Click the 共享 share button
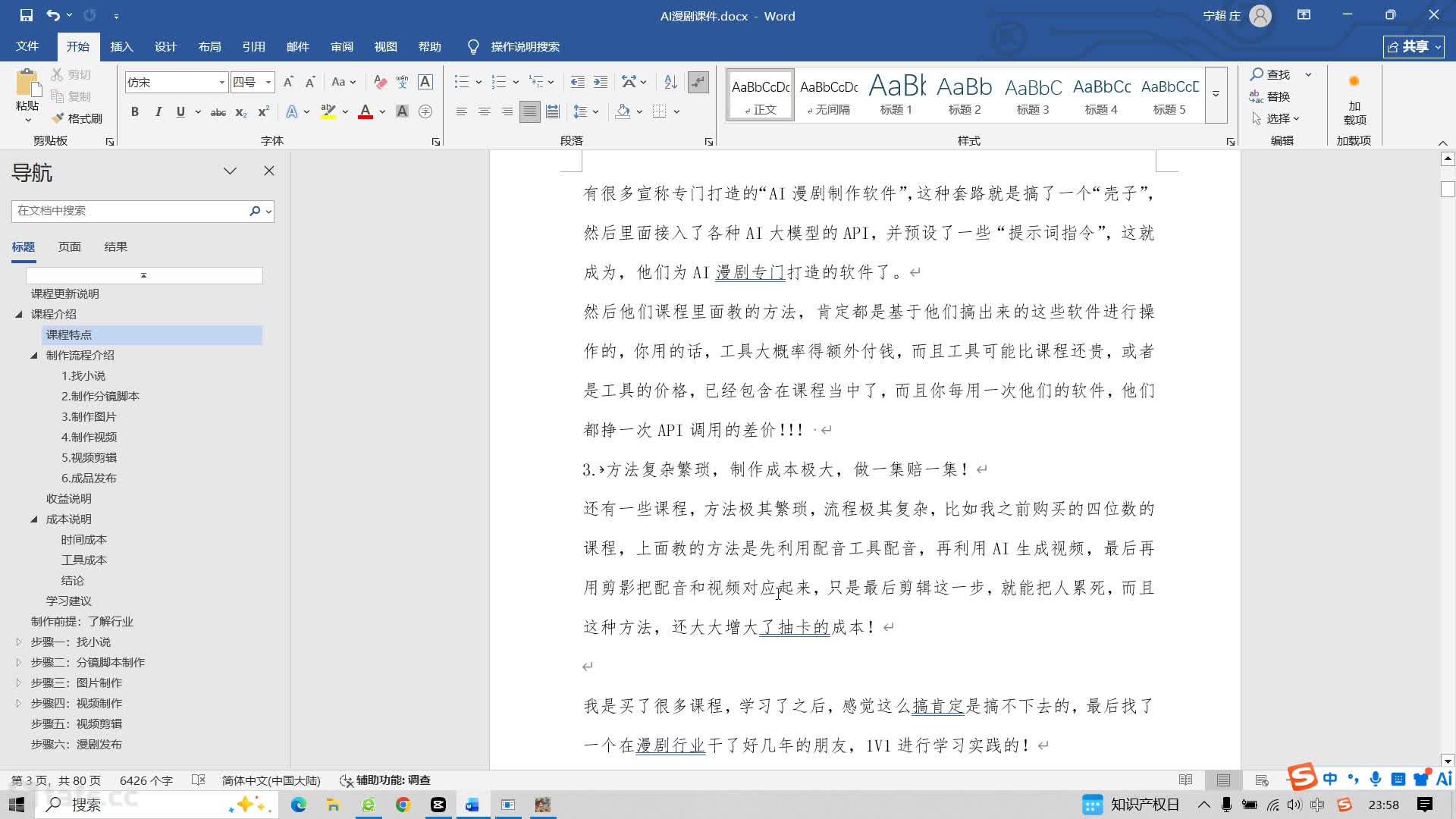 point(1414,46)
